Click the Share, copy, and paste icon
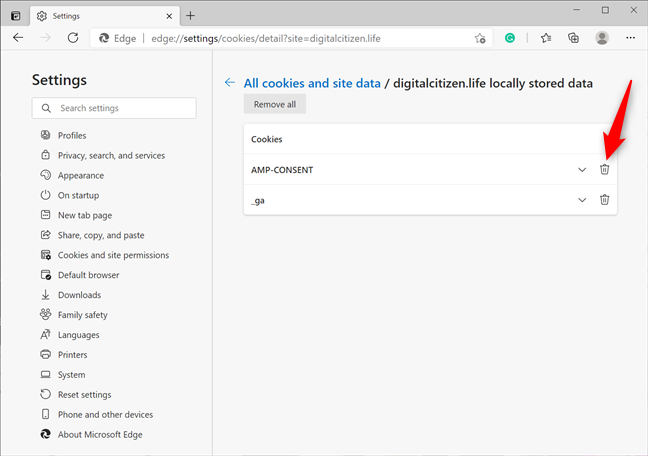This screenshot has width=648, height=456. (x=45, y=234)
